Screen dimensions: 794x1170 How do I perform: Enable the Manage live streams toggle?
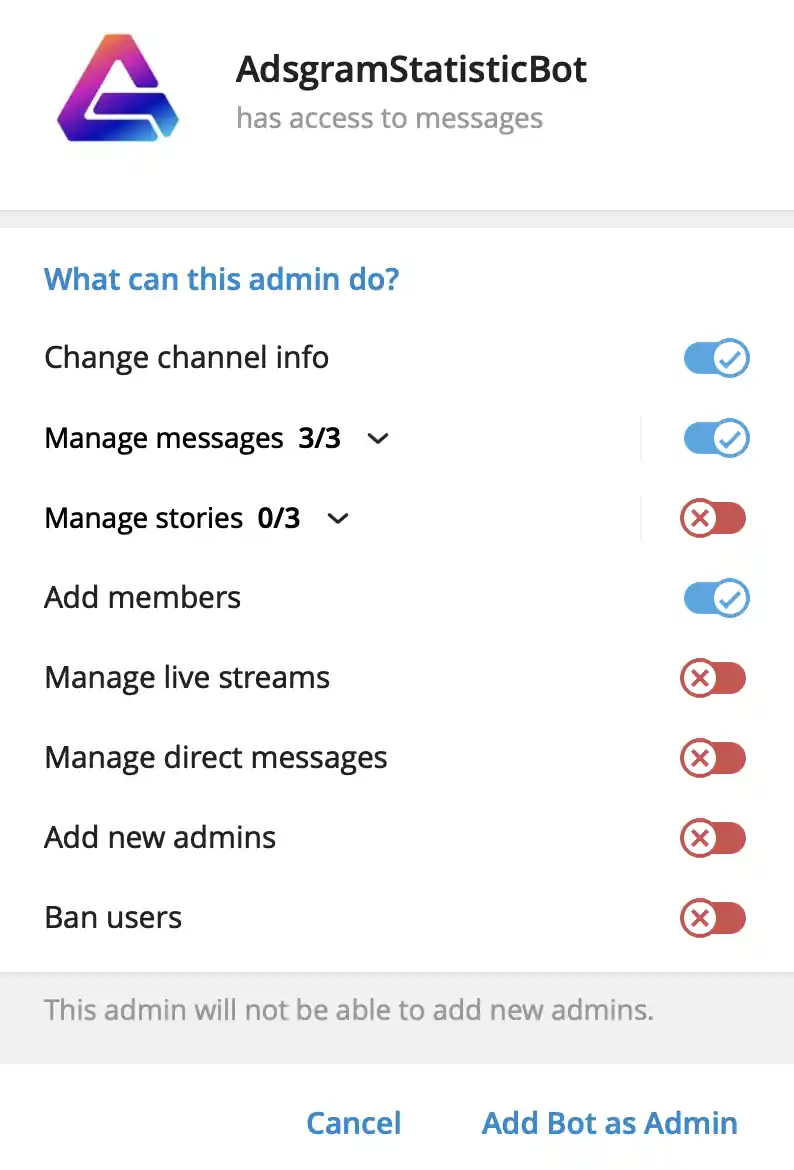click(713, 678)
